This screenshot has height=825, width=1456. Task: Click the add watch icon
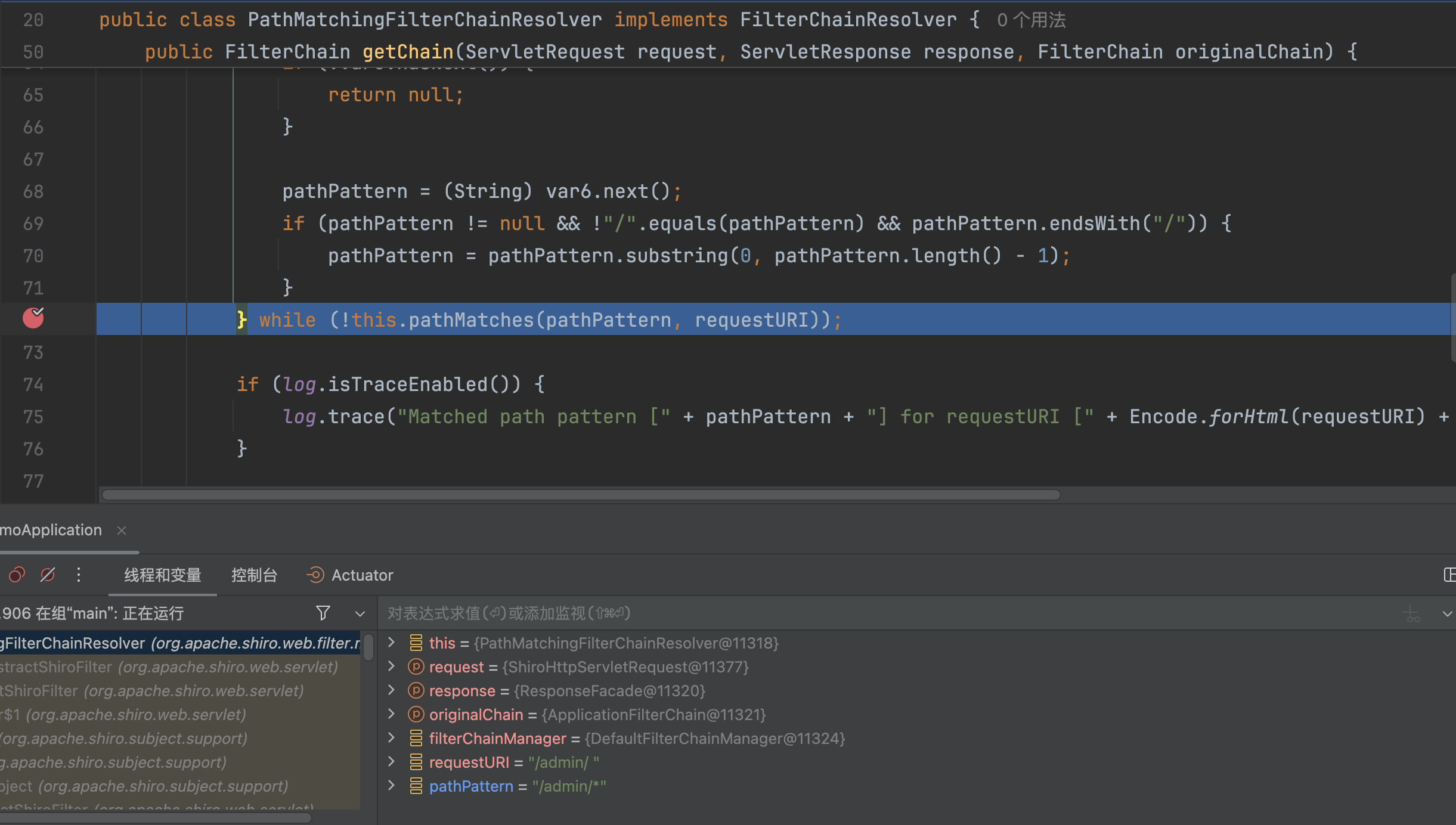(x=1412, y=613)
